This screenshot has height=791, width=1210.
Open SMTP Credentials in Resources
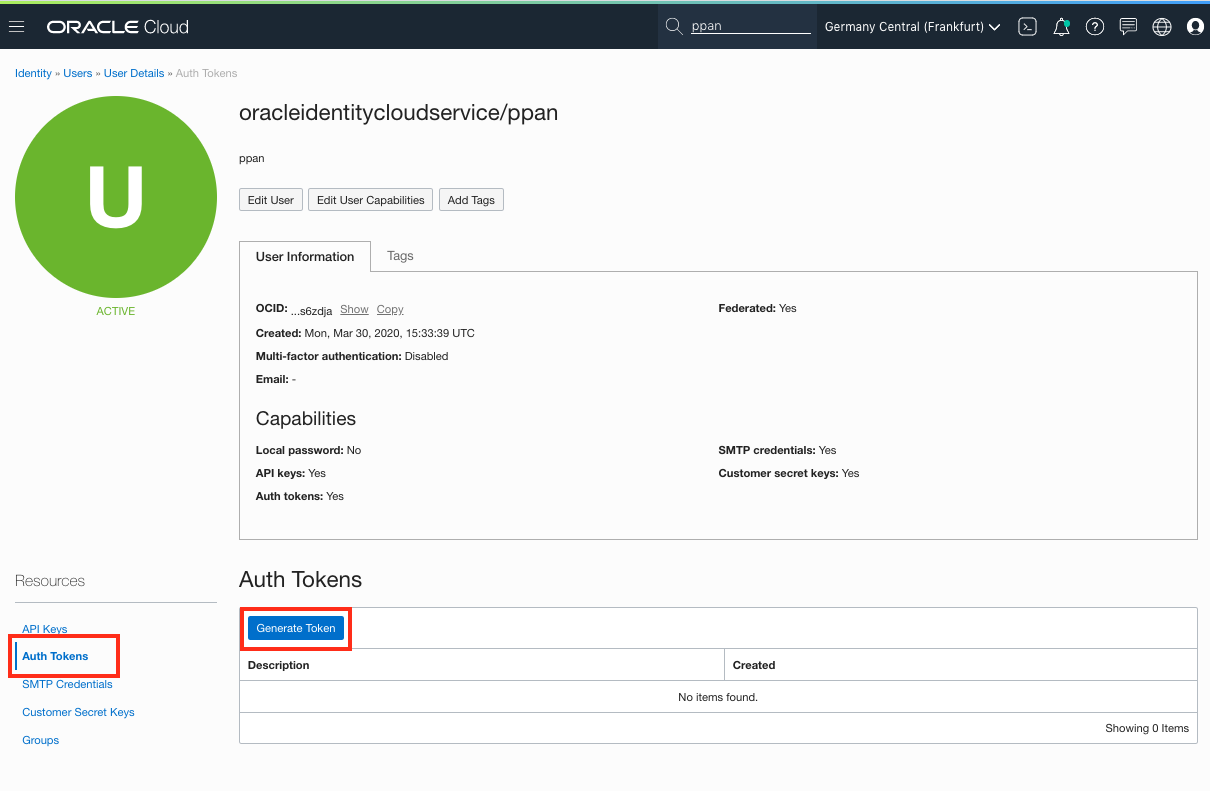pos(67,684)
